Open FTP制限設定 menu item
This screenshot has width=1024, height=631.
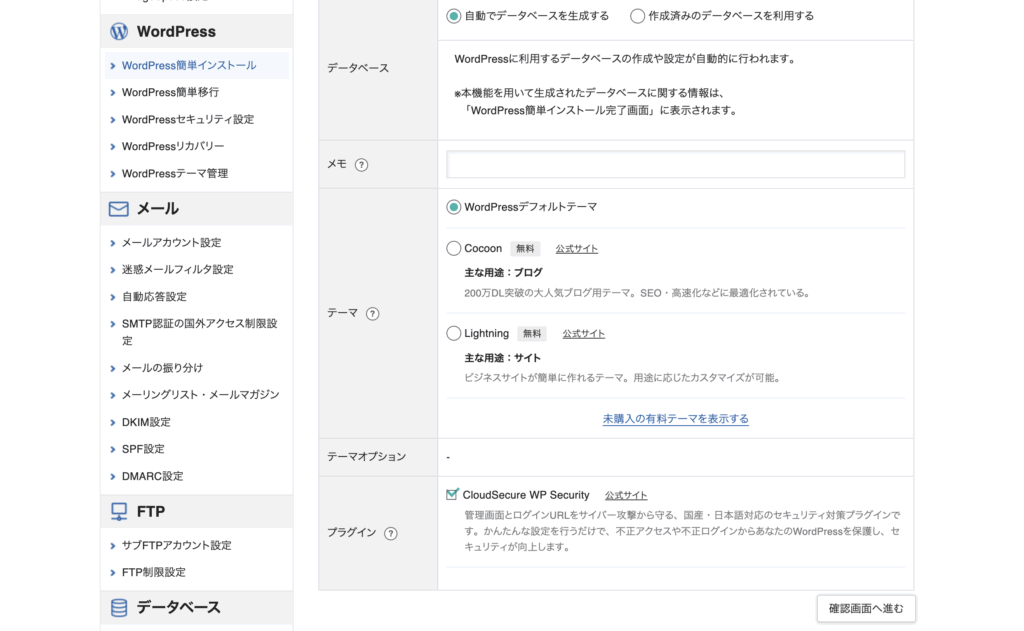[x=154, y=572]
